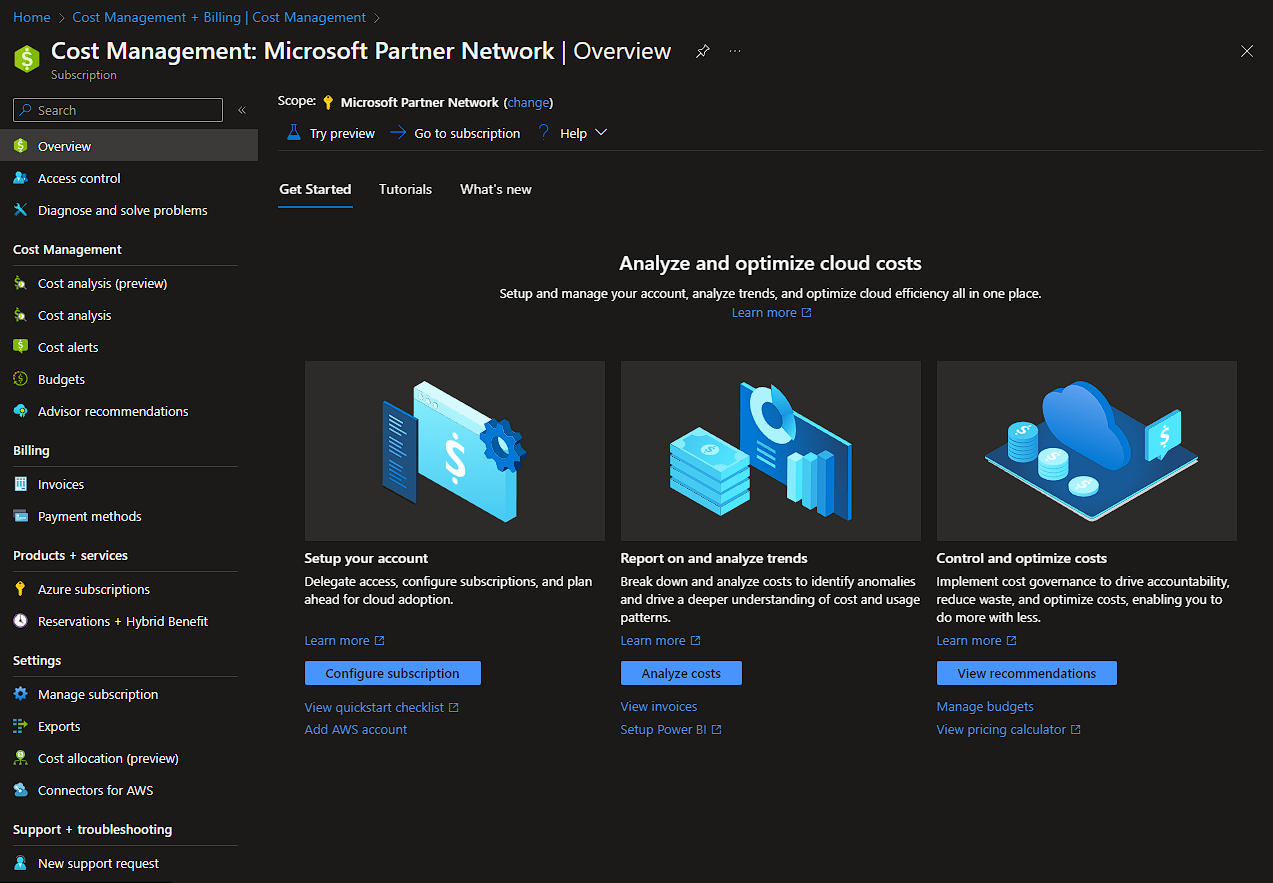The height and width of the screenshot is (883, 1273).
Task: Click the Control and optimize costs illustration
Action: point(1087,451)
